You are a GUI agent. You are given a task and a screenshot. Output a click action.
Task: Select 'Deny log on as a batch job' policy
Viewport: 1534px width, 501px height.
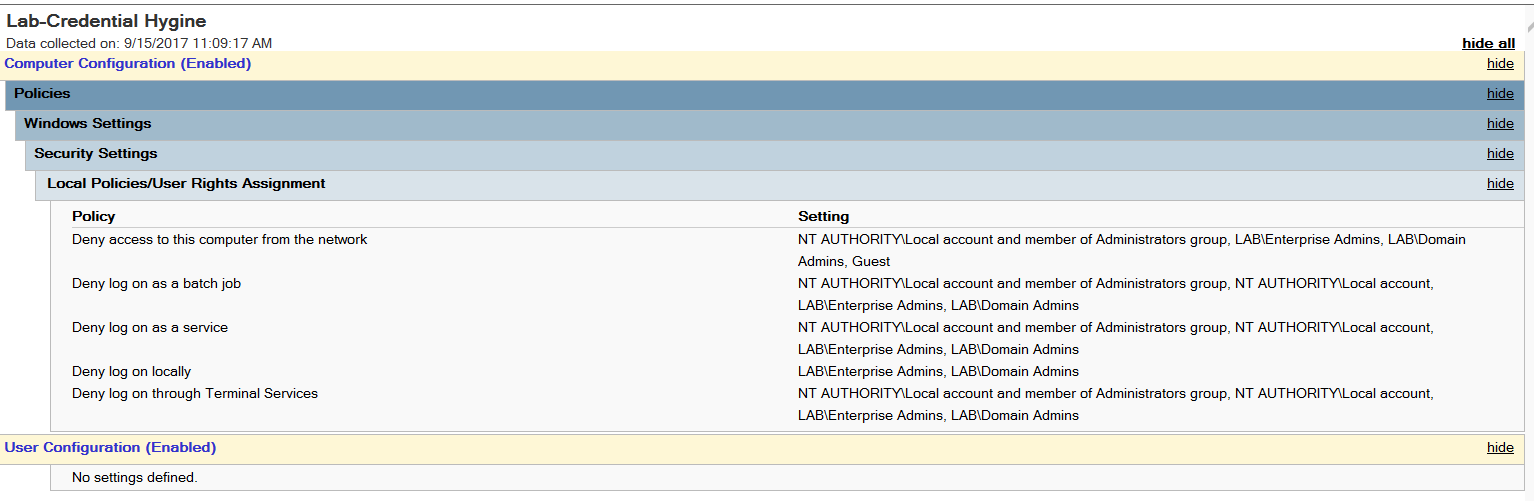(157, 283)
